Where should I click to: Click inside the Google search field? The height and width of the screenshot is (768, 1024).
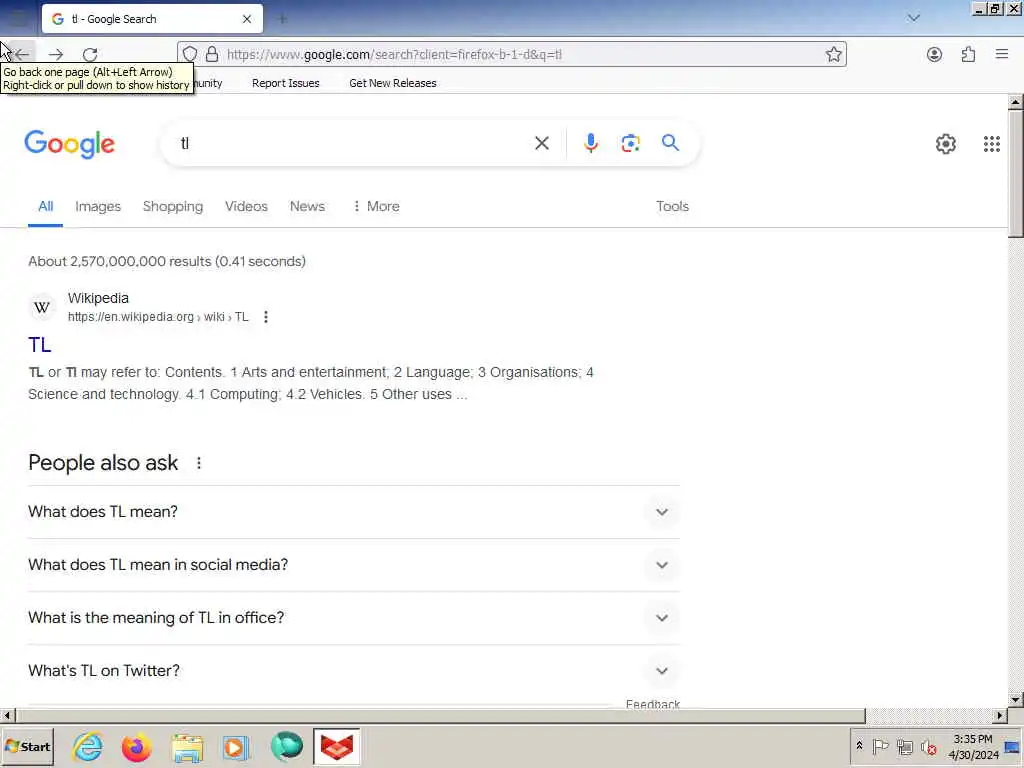click(x=353, y=143)
